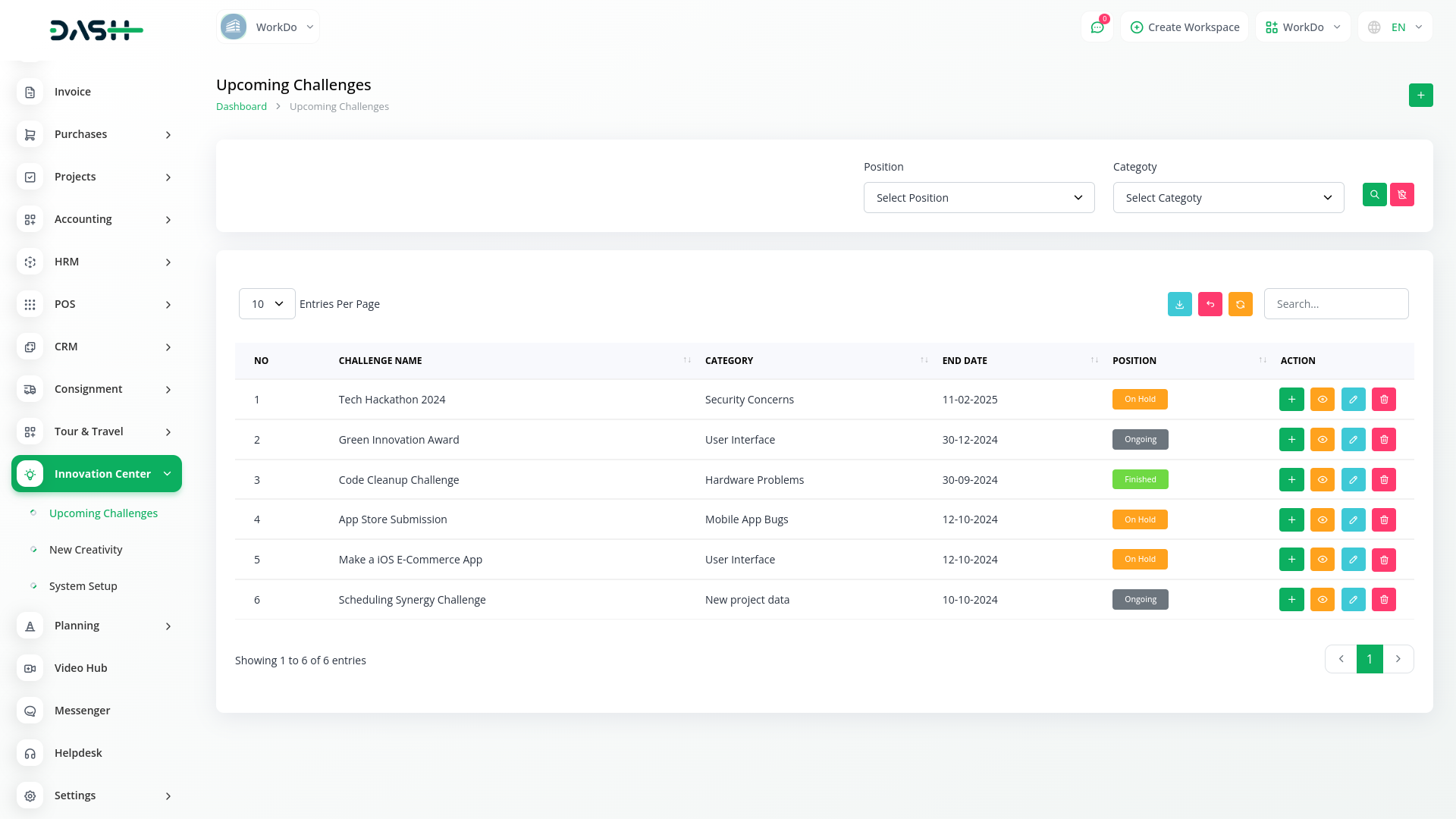Screen dimensions: 1456x819
Task: Open New Creativity submenu item
Action: click(x=86, y=550)
